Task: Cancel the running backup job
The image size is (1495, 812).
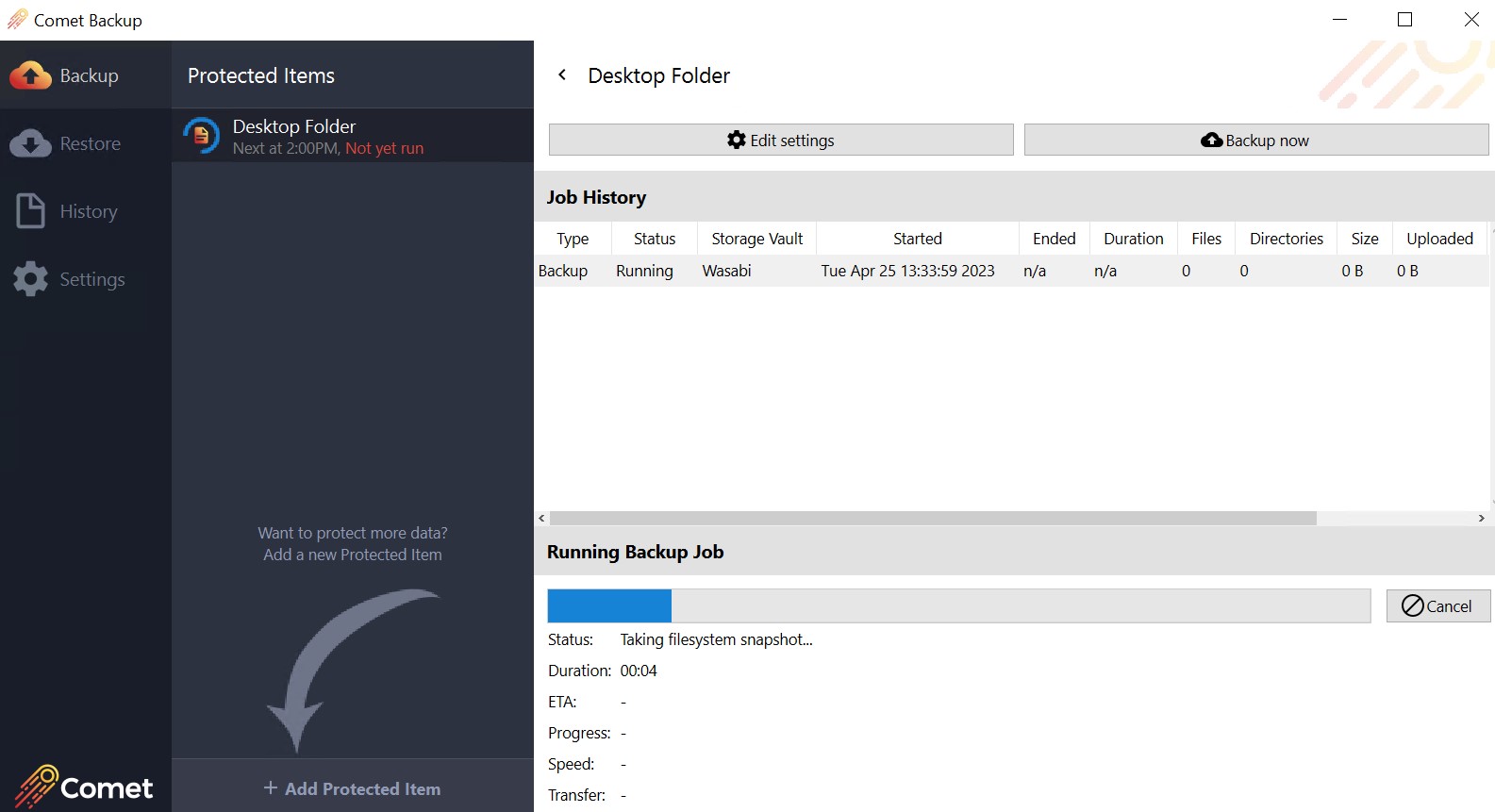Action: 1438,605
